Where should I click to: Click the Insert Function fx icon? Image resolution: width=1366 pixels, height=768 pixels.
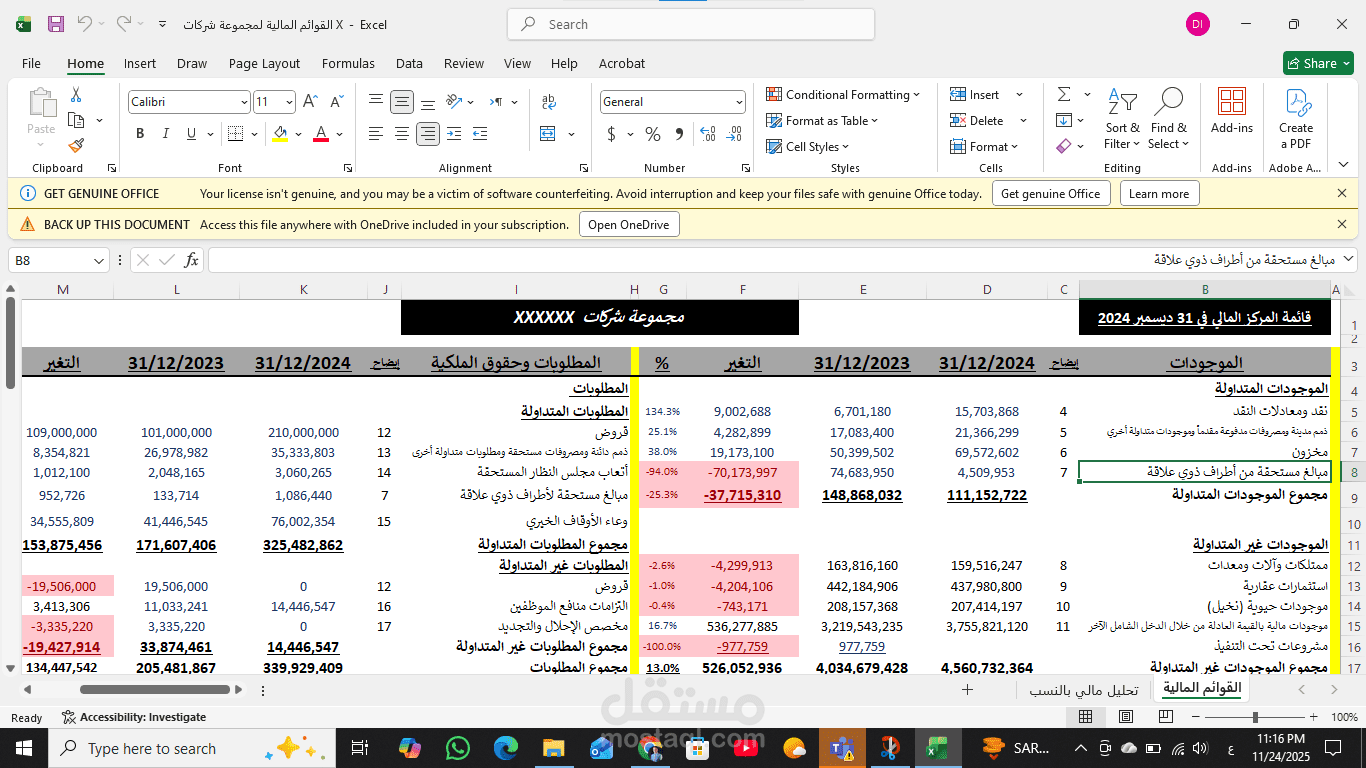(191, 260)
